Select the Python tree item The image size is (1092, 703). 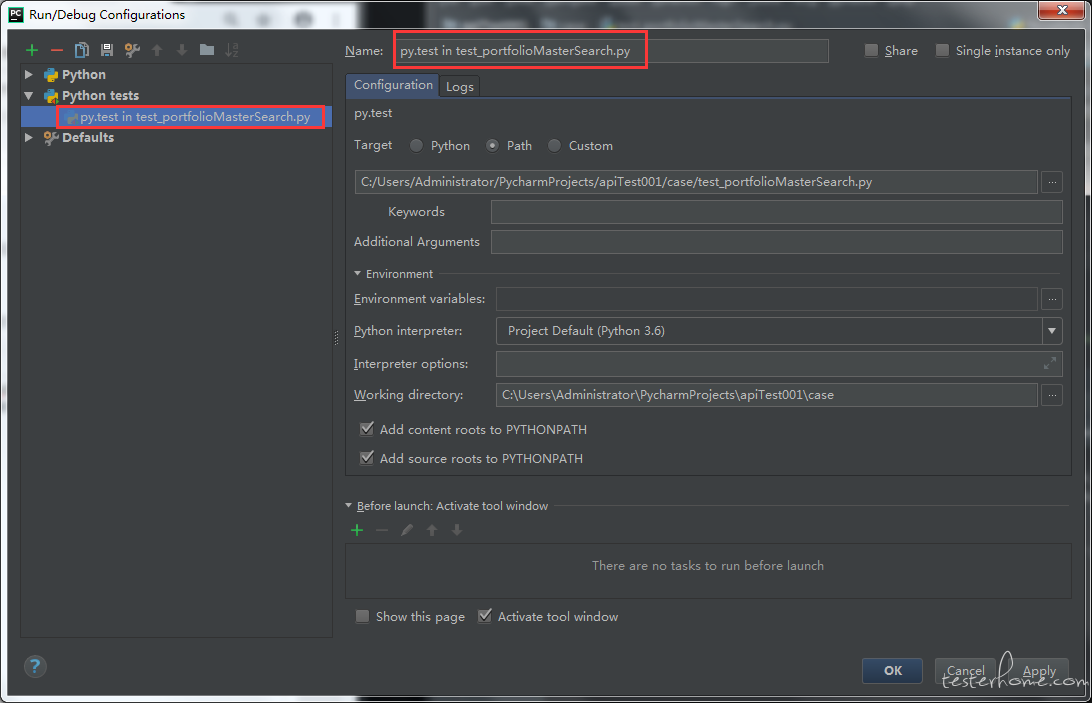(84, 74)
